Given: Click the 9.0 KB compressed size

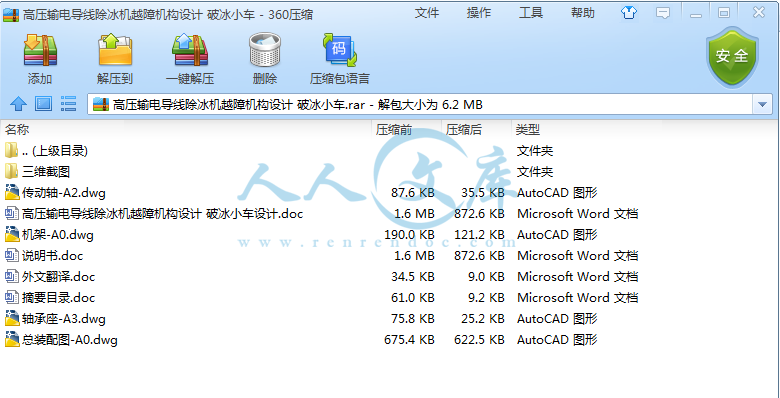Looking at the screenshot, I should tap(486, 277).
